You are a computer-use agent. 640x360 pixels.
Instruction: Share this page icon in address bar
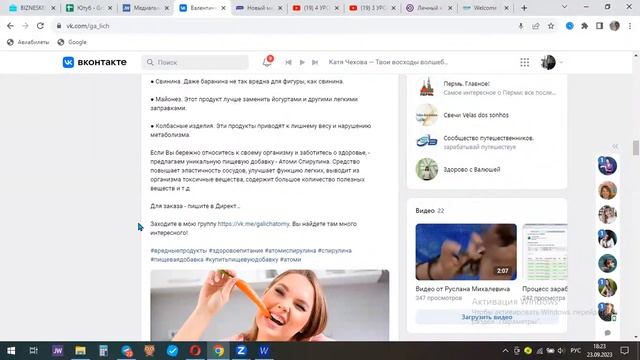(536, 26)
